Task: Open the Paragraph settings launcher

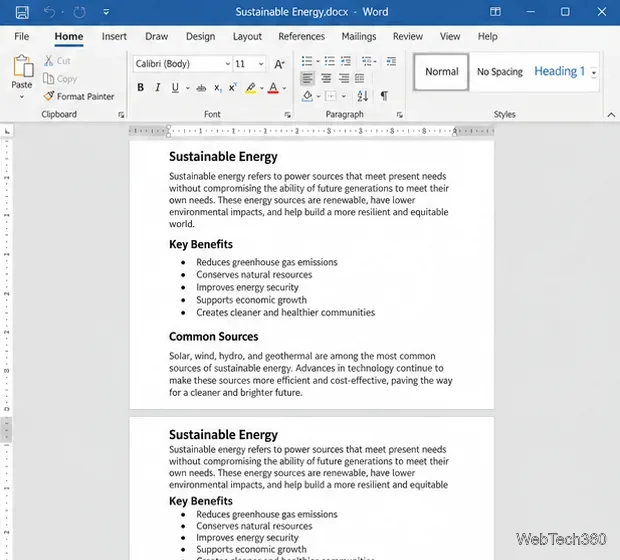Action: 400,115
